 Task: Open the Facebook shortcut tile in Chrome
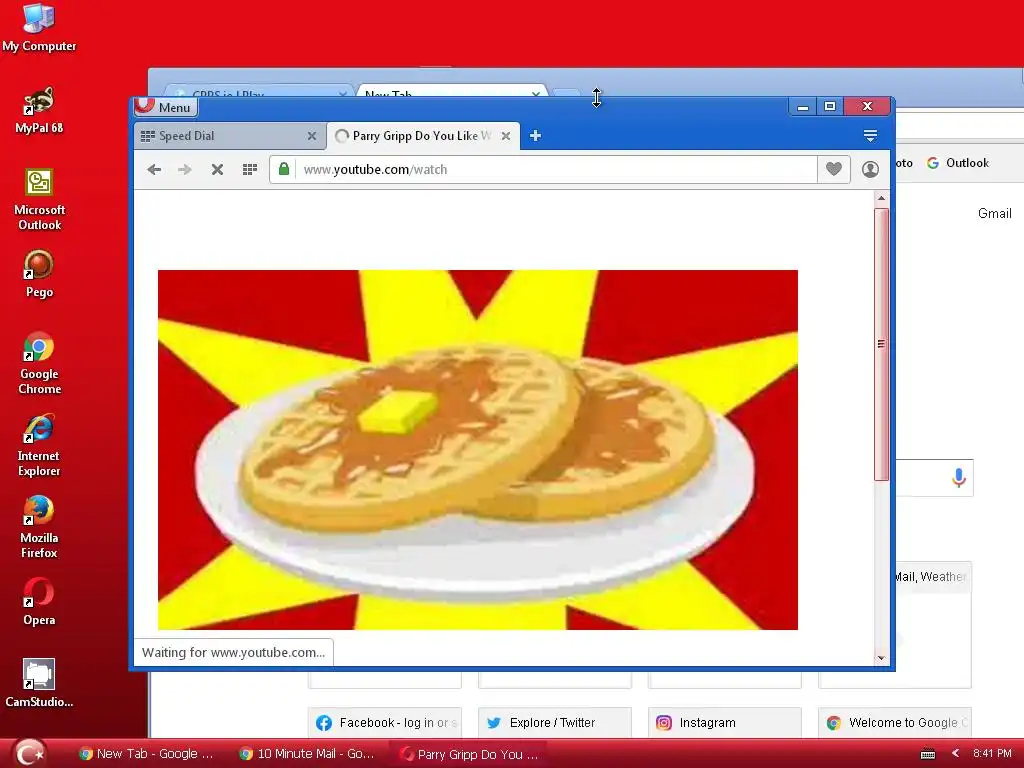[385, 723]
